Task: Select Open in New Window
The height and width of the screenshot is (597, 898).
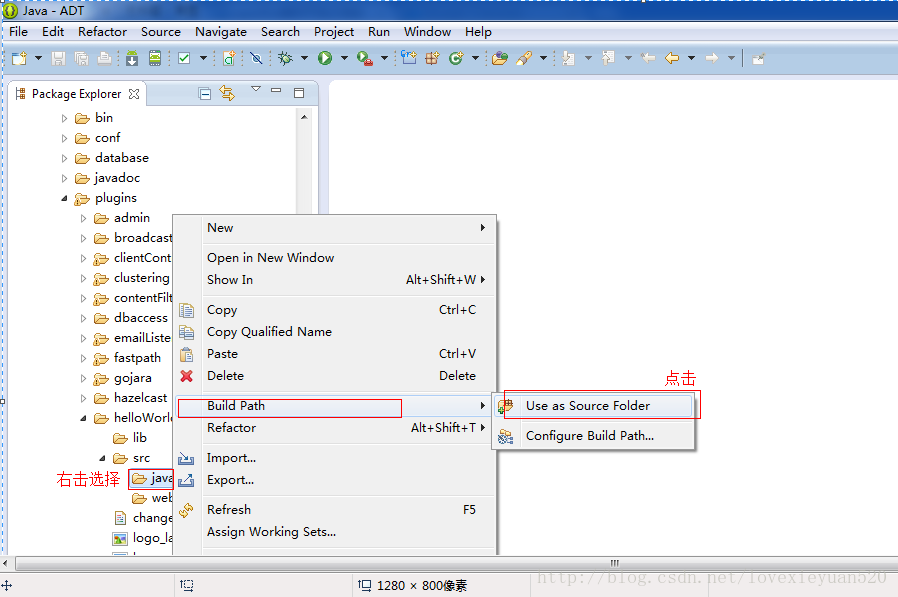Action: 334,258
